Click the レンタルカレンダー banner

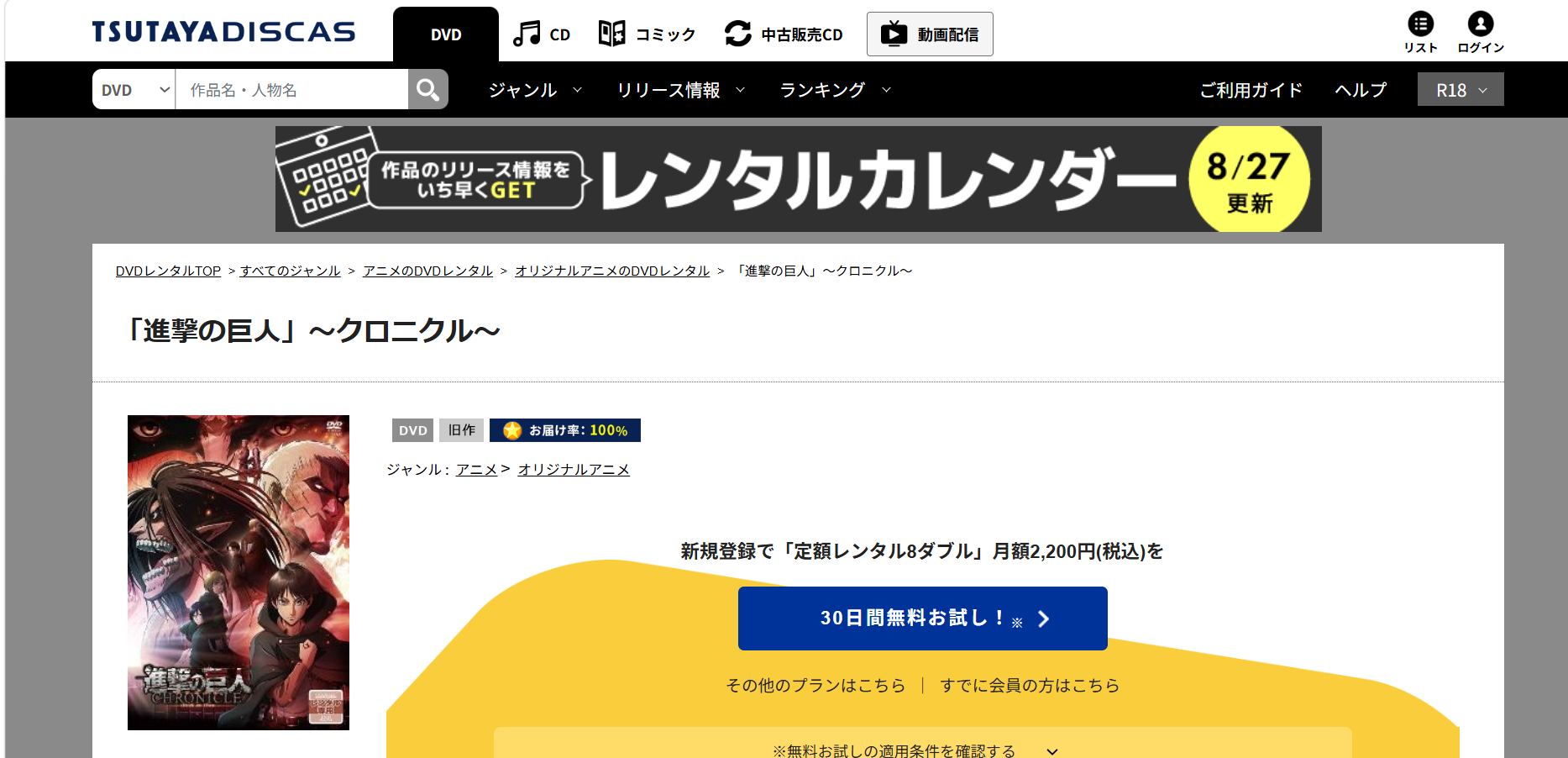[x=798, y=179]
